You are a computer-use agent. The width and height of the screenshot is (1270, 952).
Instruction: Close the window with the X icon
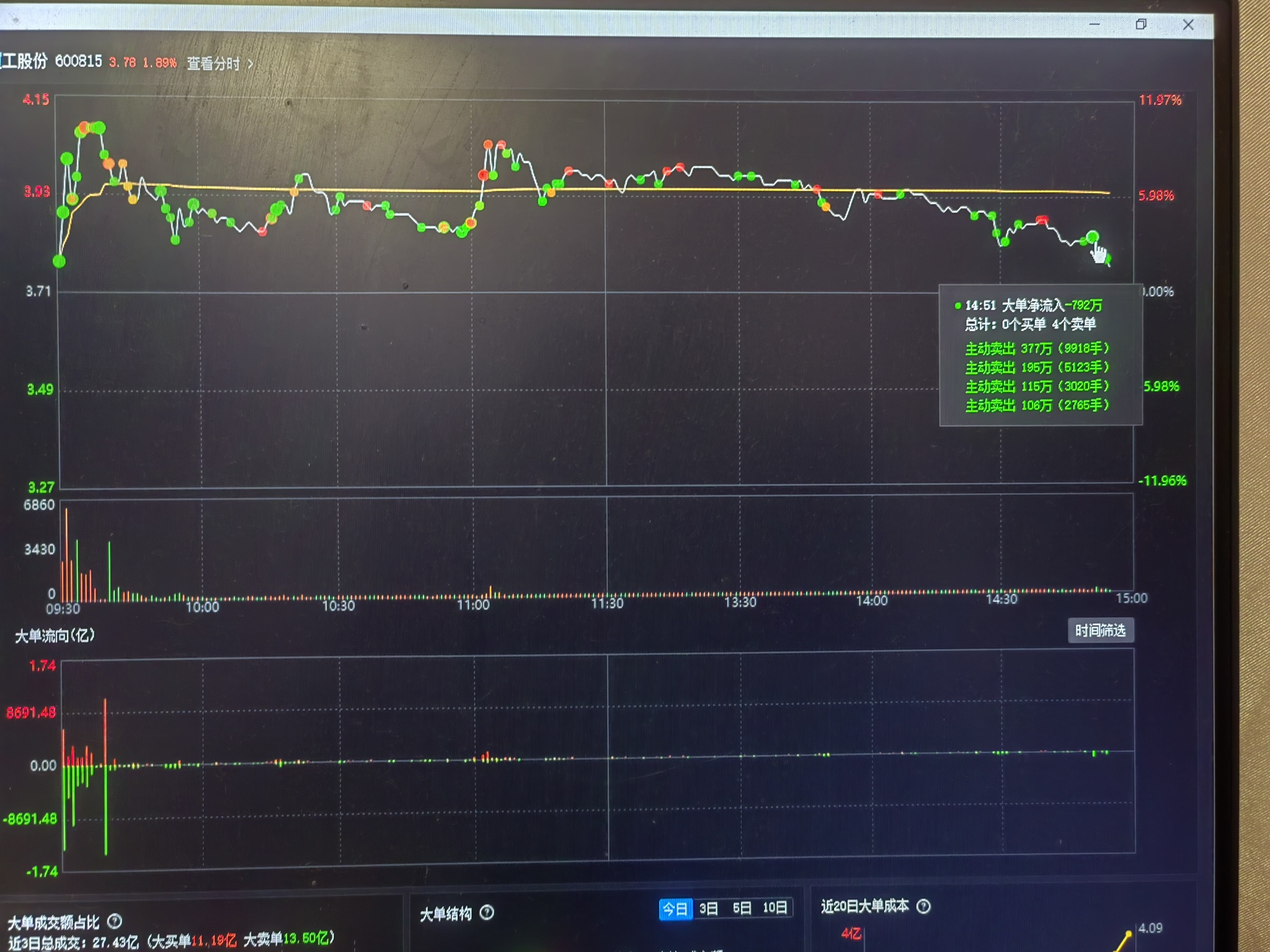point(1188,25)
